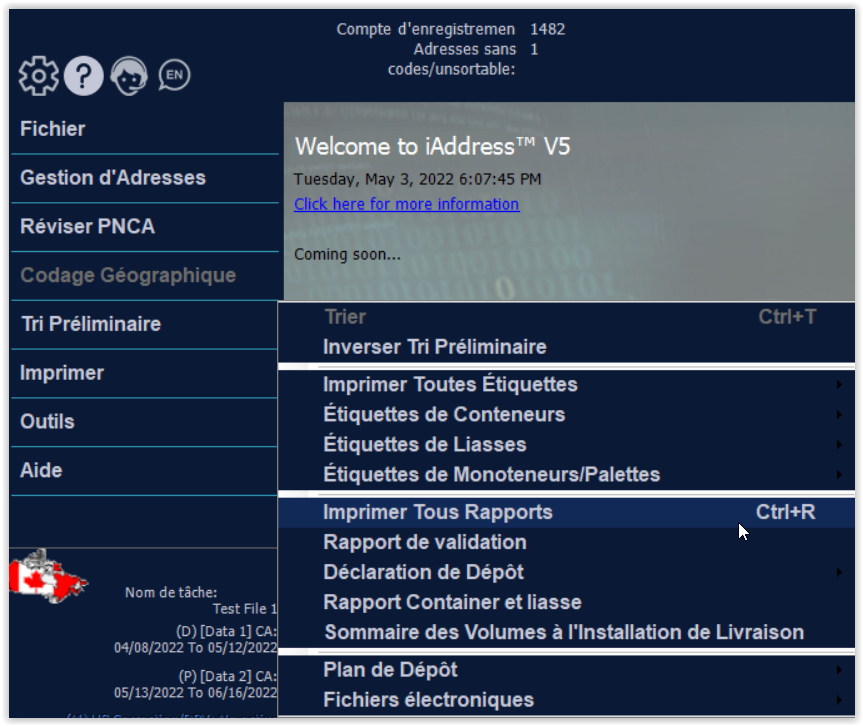Screen dimensions: 863x726
Task: Click the Ctrl+T shortcut label
Action: click(788, 317)
